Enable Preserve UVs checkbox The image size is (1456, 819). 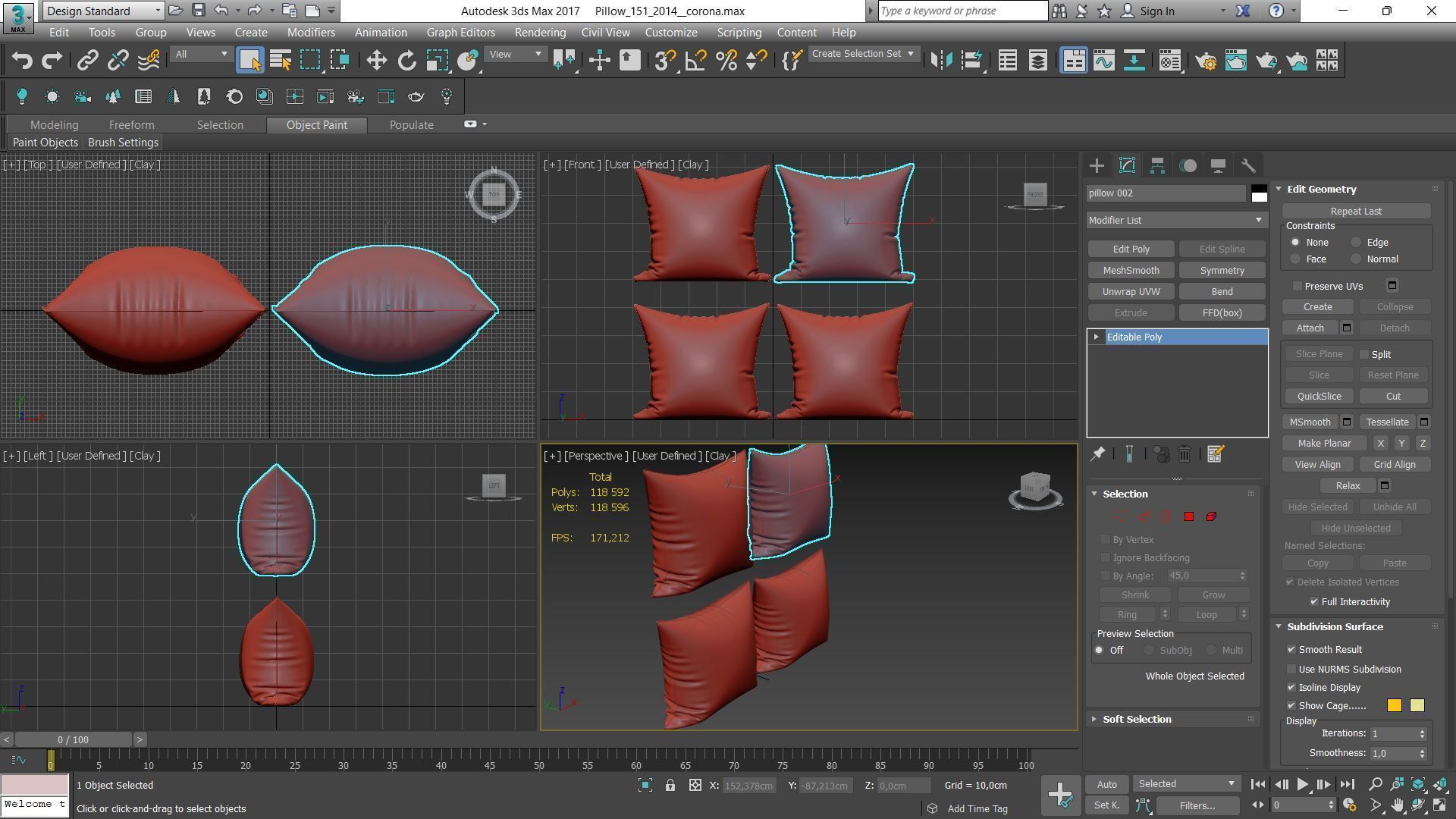click(x=1298, y=286)
